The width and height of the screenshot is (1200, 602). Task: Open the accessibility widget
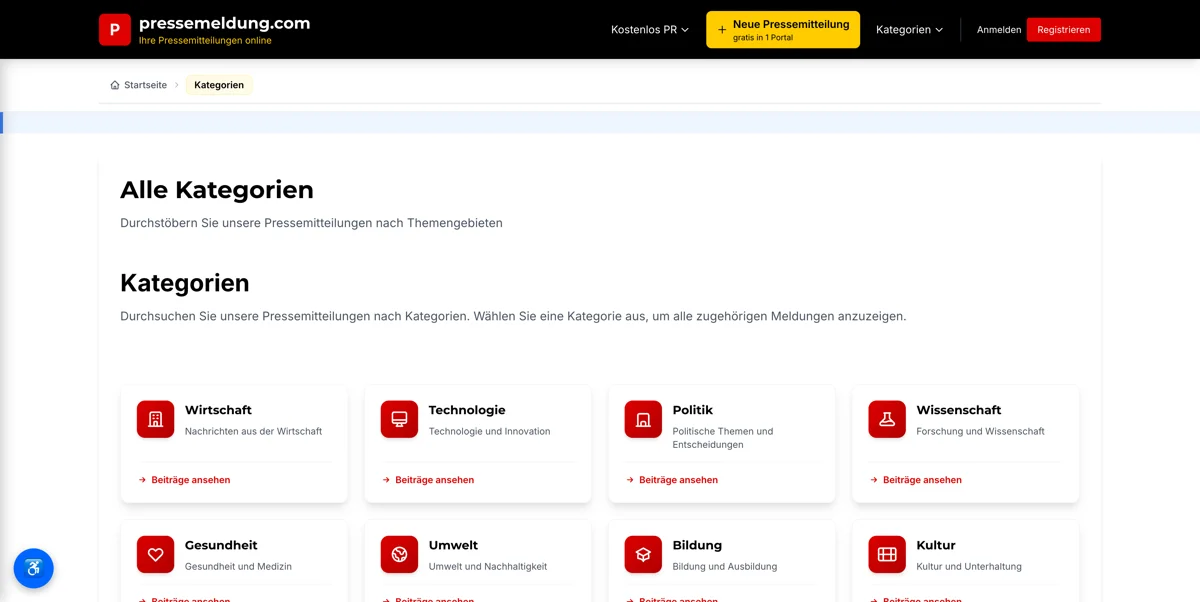pyautogui.click(x=33, y=567)
